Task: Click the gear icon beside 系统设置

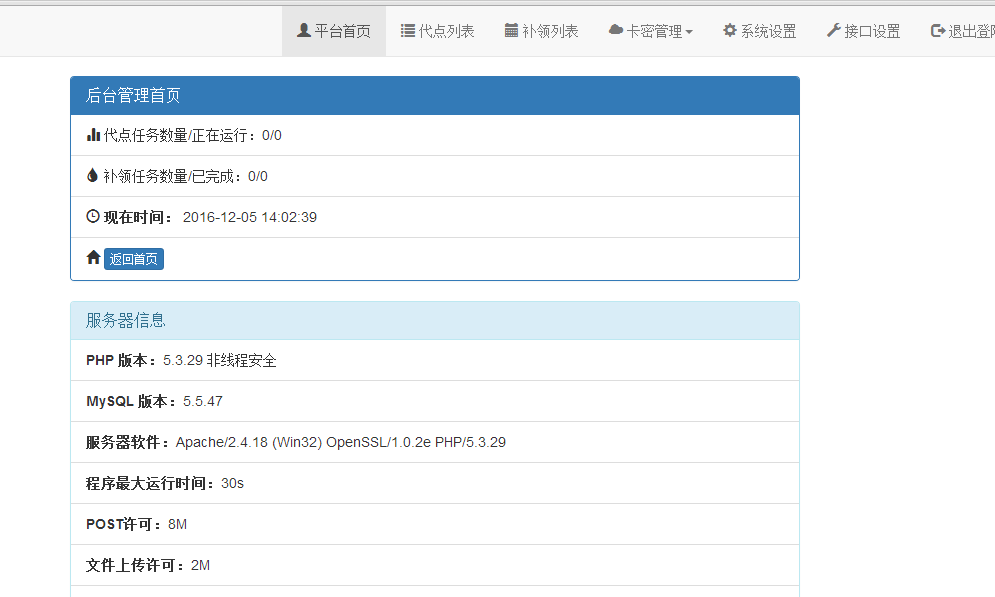Action: (730, 30)
